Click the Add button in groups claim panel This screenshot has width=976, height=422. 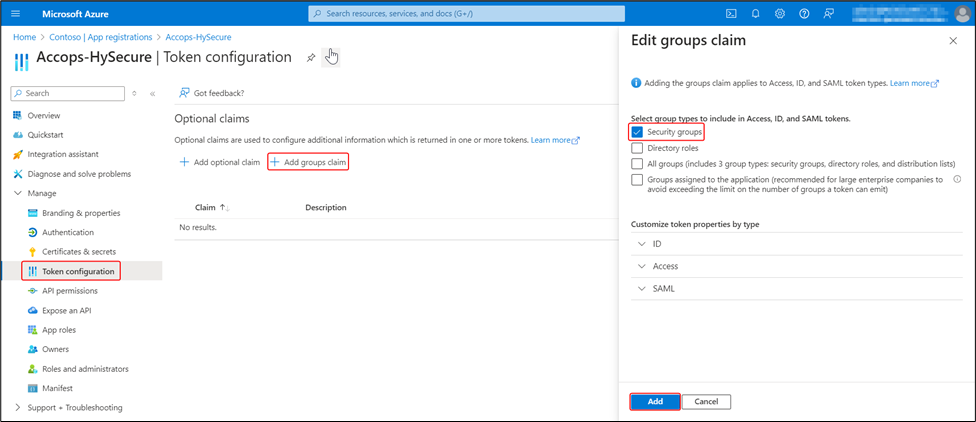tap(655, 401)
